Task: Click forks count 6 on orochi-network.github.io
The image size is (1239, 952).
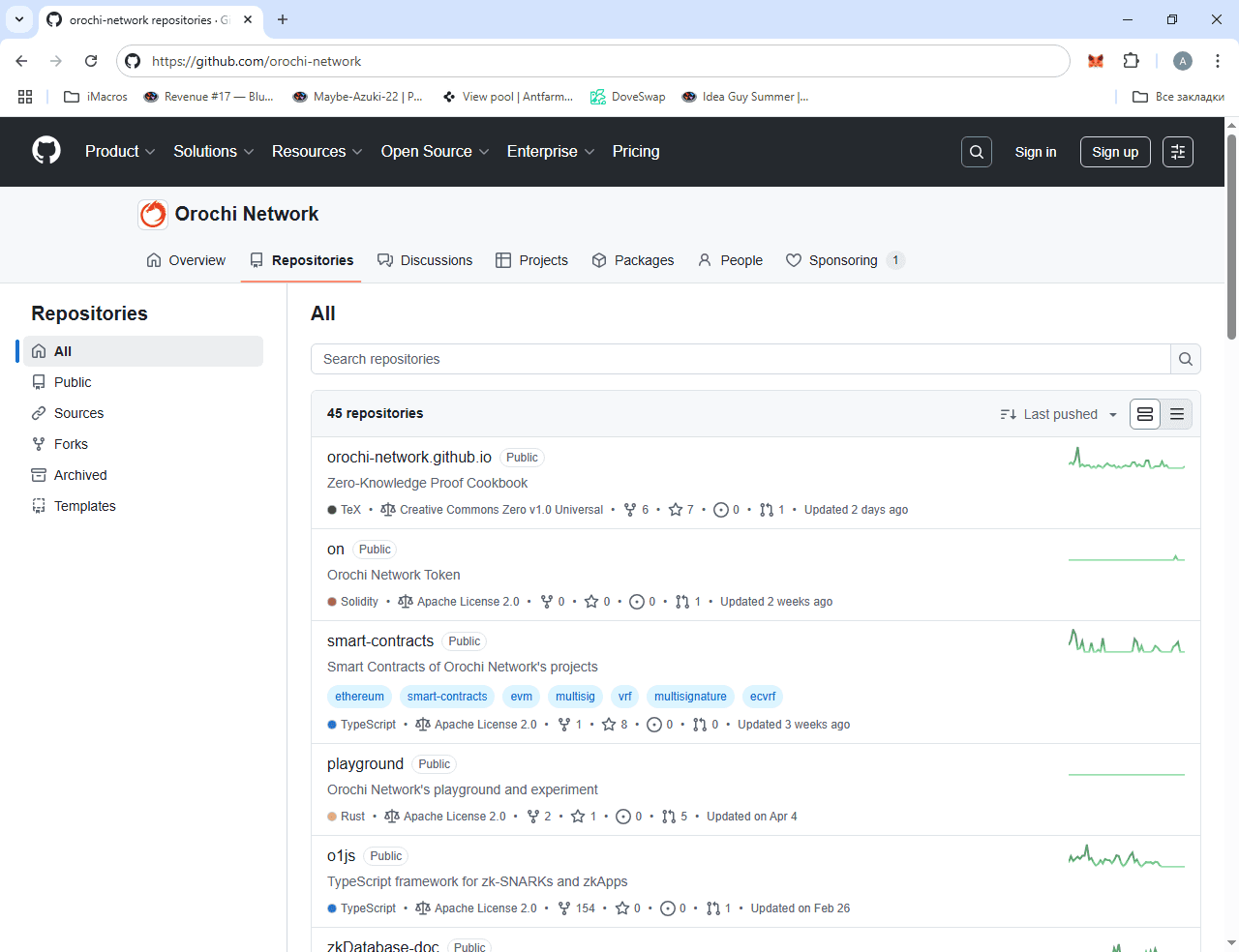Action: pos(637,510)
